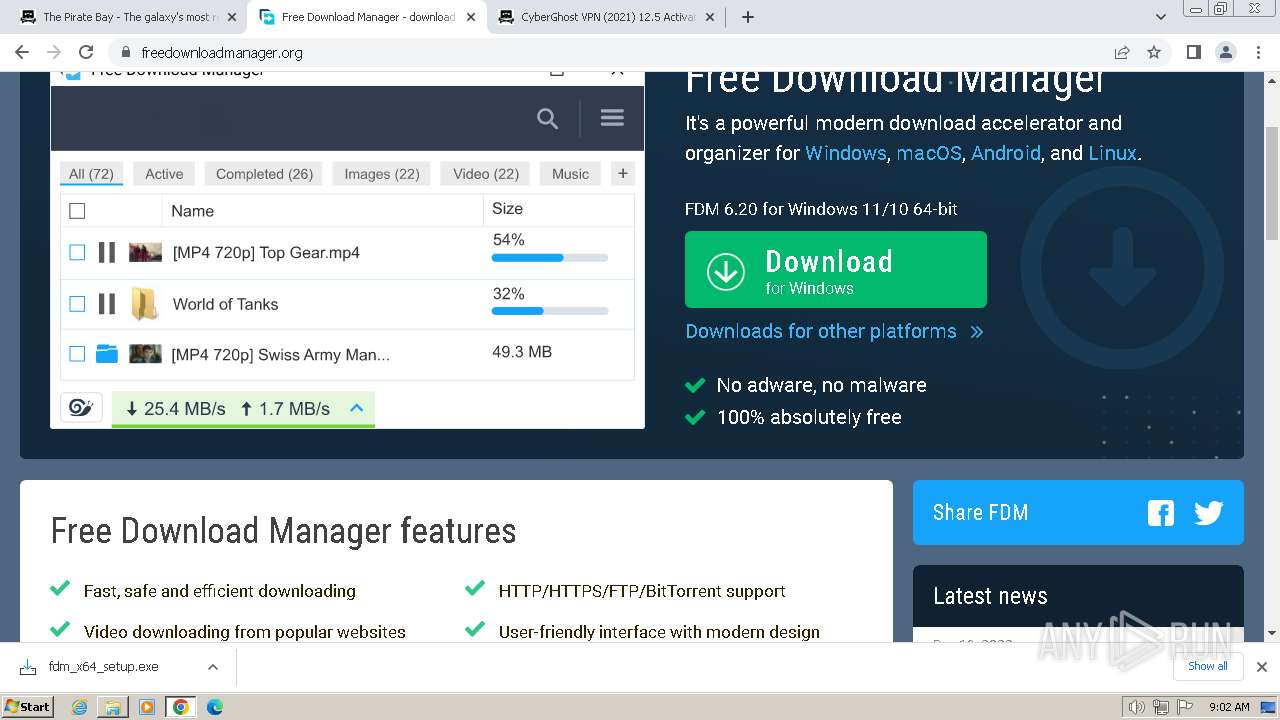Open Internet Explorer from taskbar

click(79, 707)
